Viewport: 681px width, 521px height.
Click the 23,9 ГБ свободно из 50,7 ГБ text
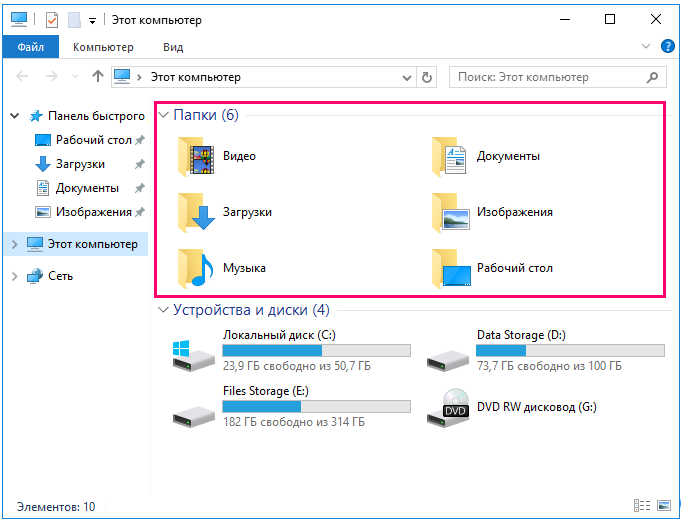tap(297, 366)
